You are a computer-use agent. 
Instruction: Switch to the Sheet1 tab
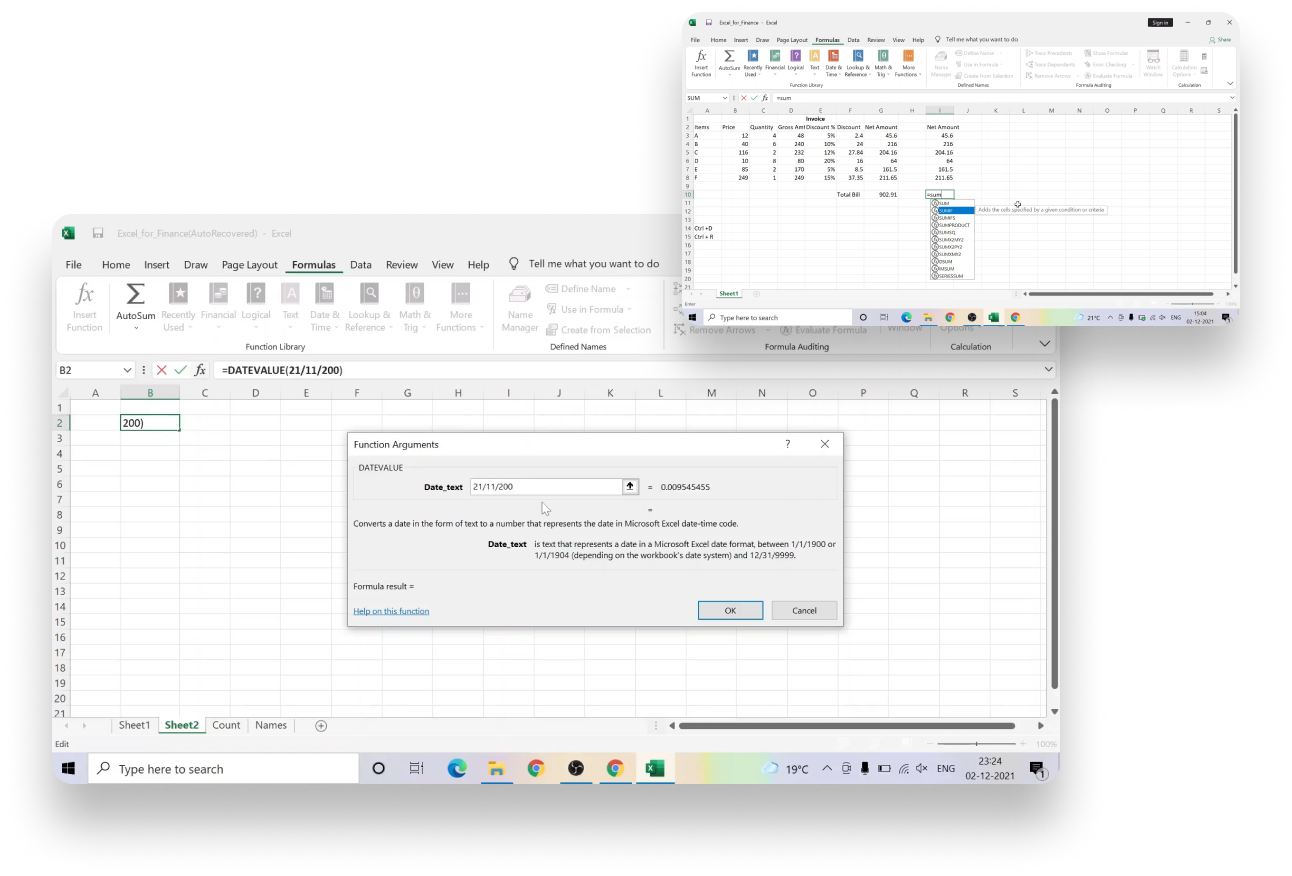(134, 725)
